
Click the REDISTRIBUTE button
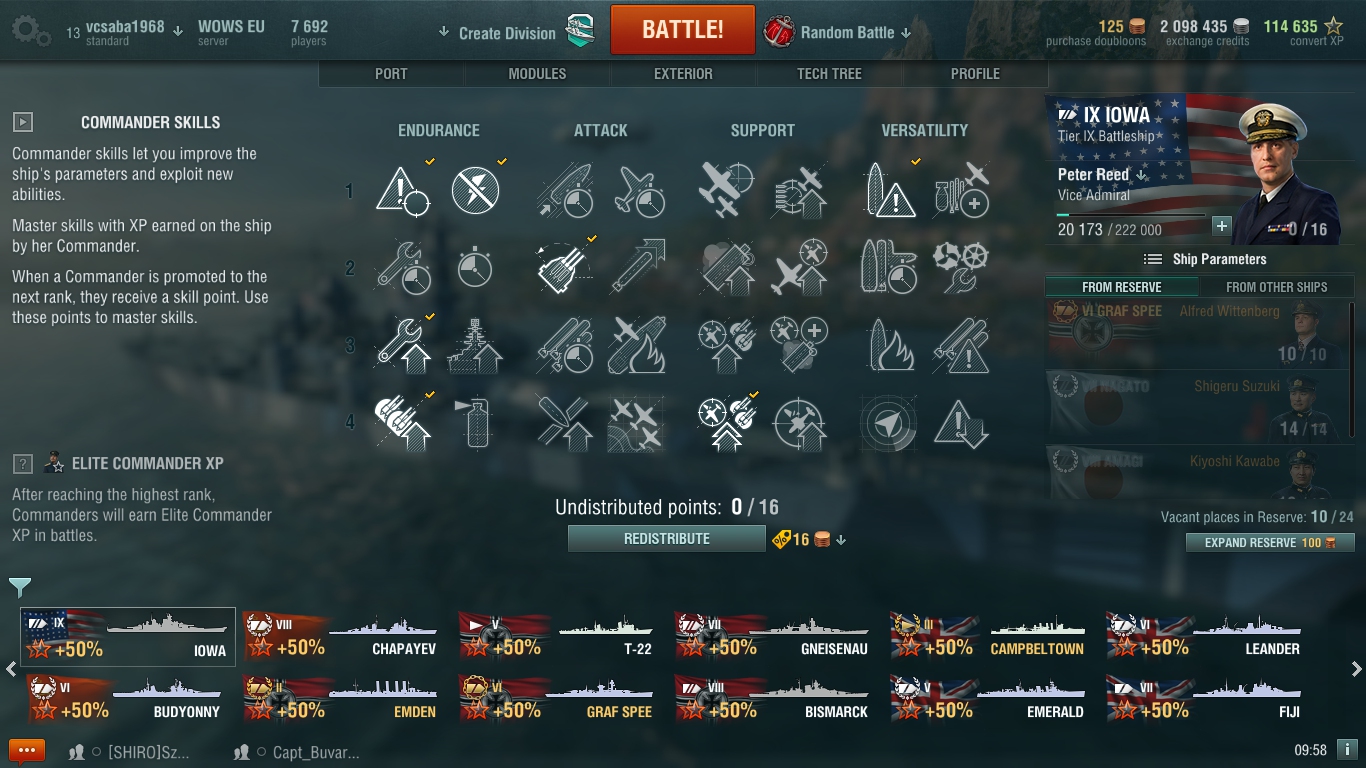(667, 539)
